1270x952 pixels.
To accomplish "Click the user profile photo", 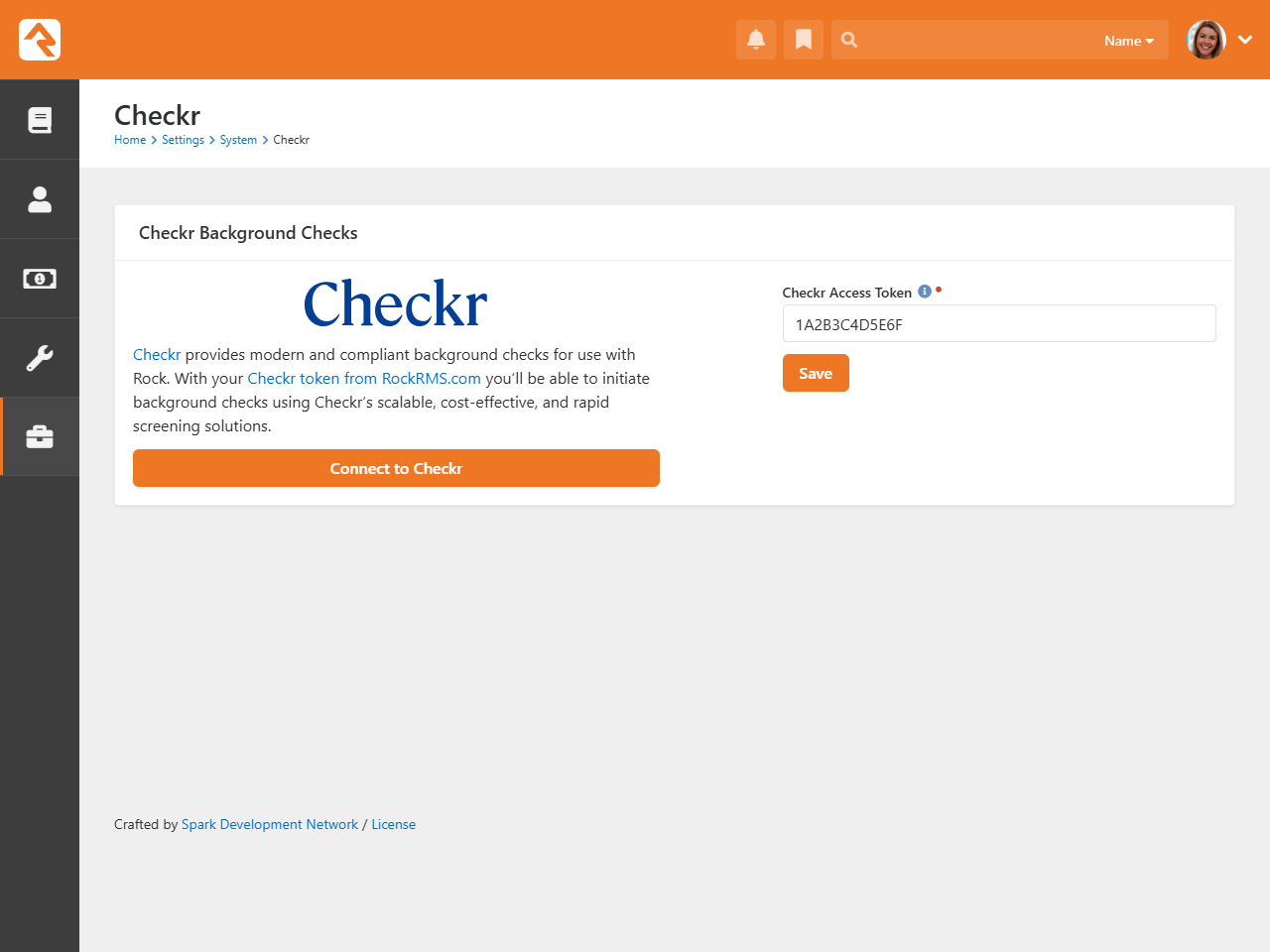I will [x=1206, y=40].
